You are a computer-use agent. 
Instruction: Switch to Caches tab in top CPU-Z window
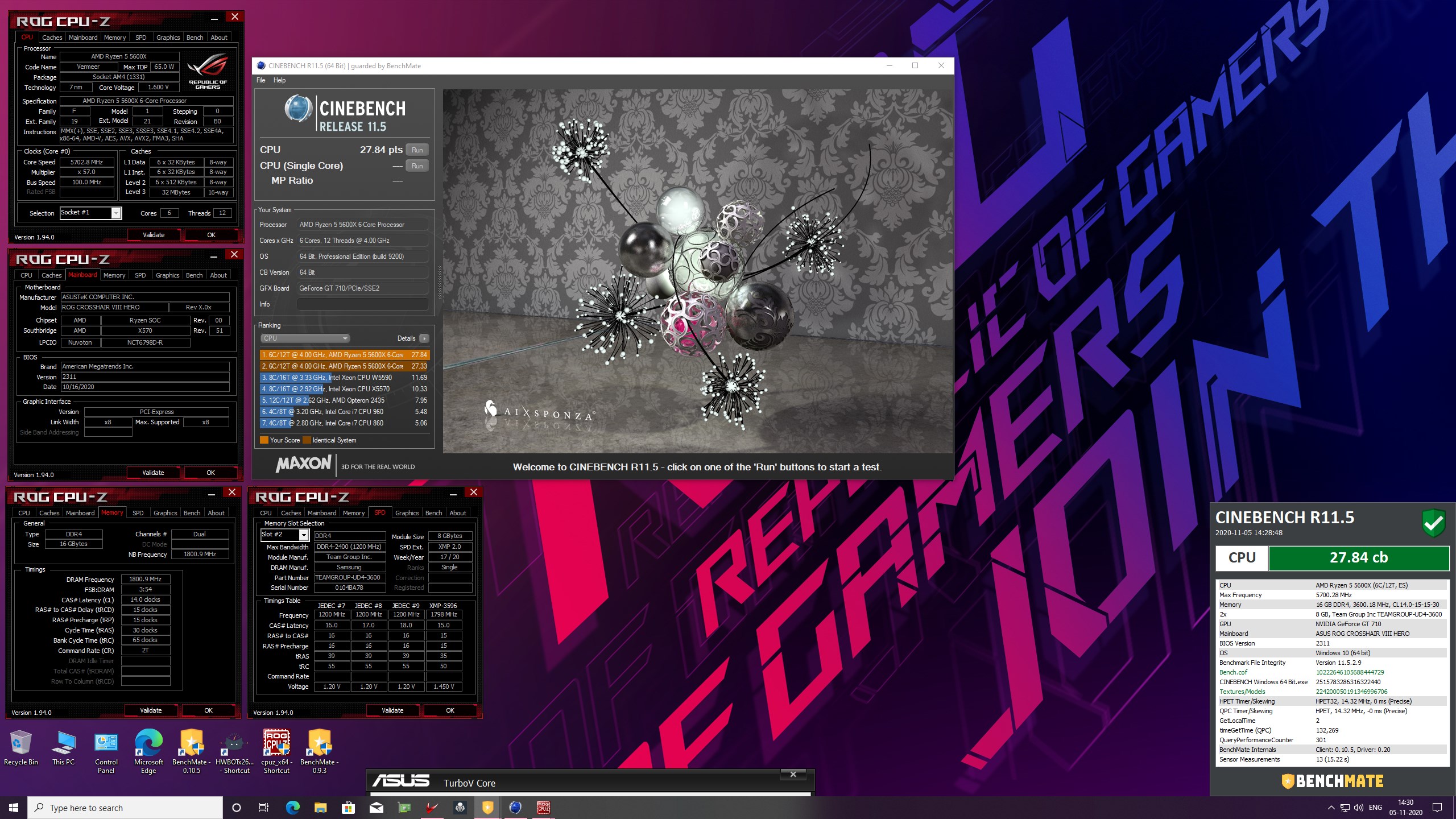coord(52,38)
